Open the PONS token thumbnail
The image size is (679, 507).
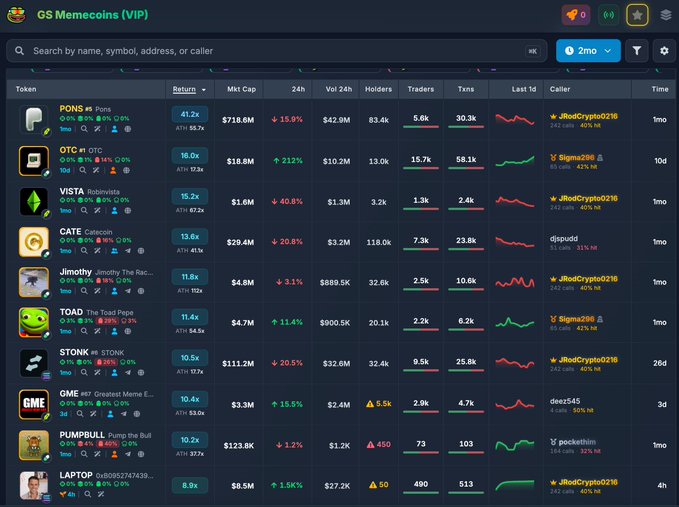coord(34,119)
